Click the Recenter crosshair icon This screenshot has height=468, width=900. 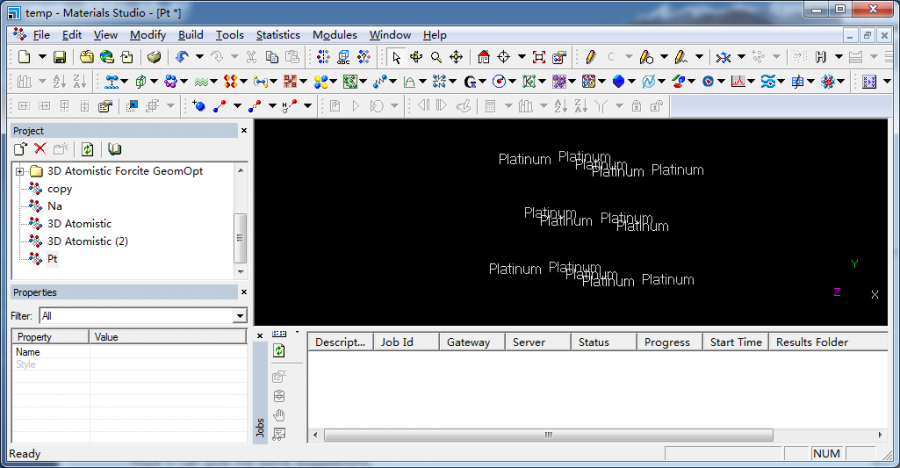tap(503, 57)
